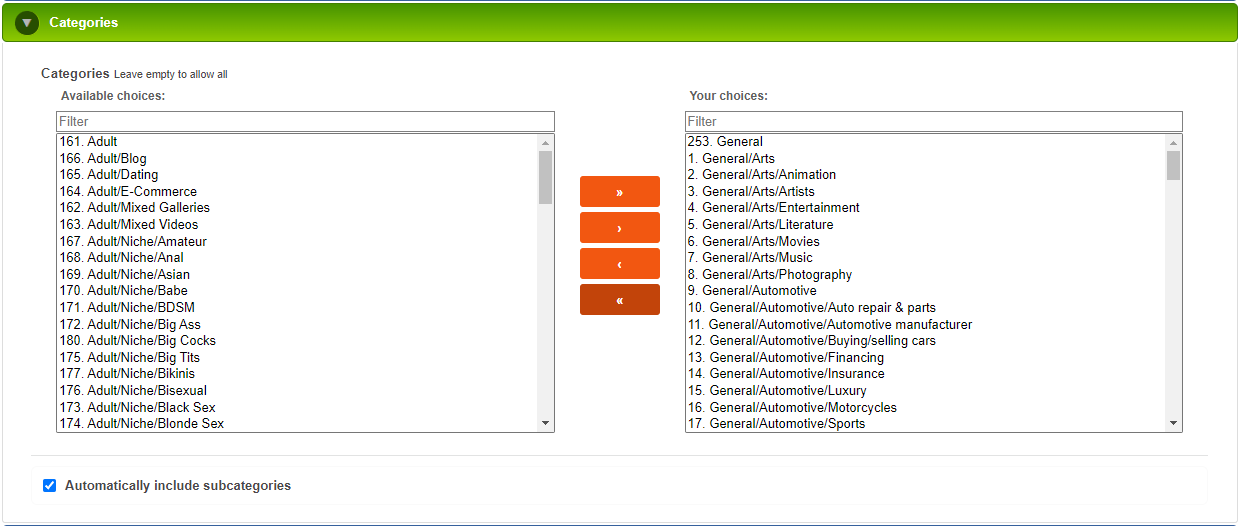This screenshot has height=526, width=1242.
Task: Select 7. General/Arts/Music entry
Action: point(926,258)
